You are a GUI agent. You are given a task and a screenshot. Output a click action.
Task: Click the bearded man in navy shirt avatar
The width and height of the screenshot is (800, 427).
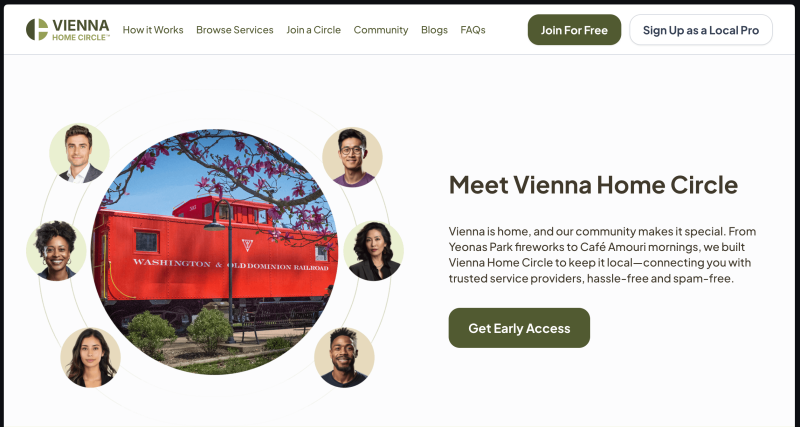(x=344, y=357)
